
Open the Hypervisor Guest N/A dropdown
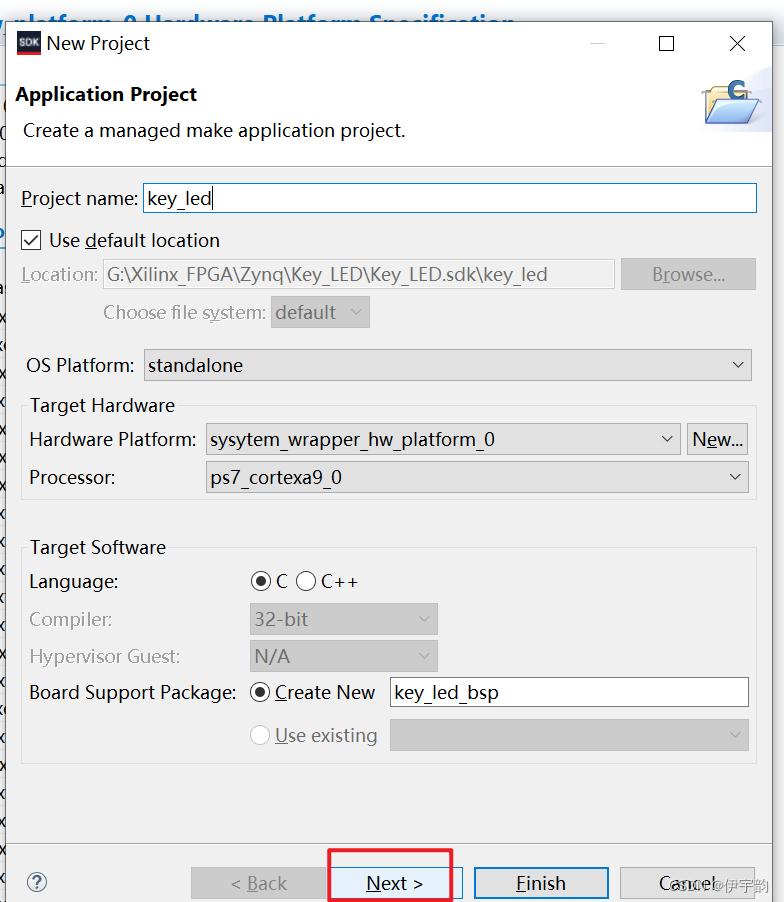pyautogui.click(x=343, y=656)
